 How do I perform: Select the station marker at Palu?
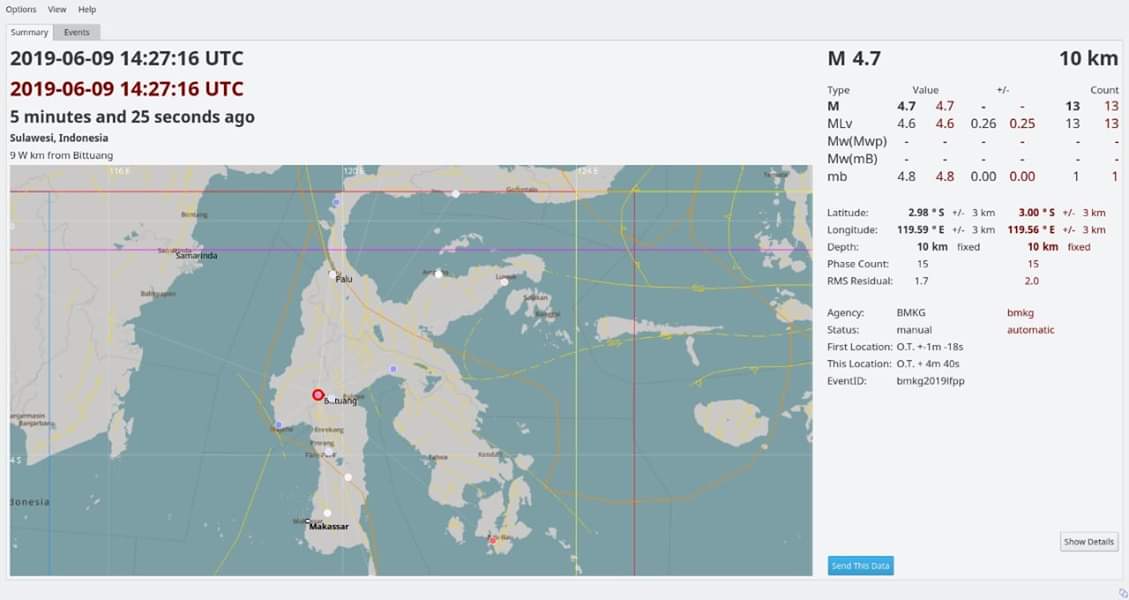[332, 274]
